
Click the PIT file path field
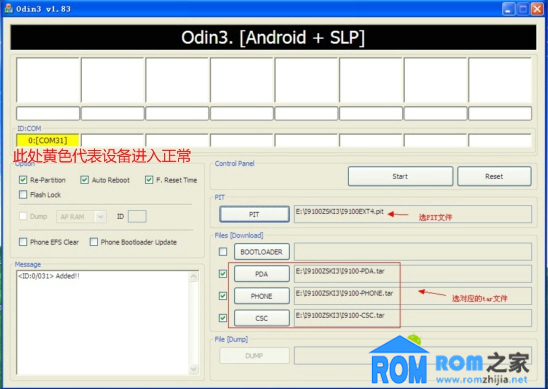tap(413, 214)
